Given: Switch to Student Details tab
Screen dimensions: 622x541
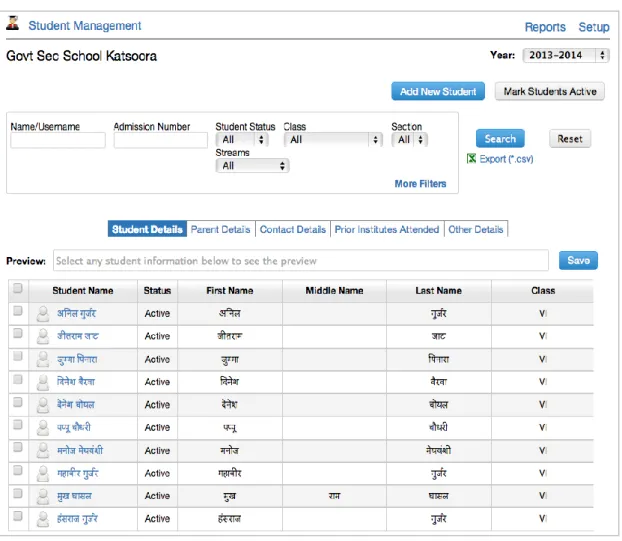Looking at the screenshot, I should (x=147, y=229).
